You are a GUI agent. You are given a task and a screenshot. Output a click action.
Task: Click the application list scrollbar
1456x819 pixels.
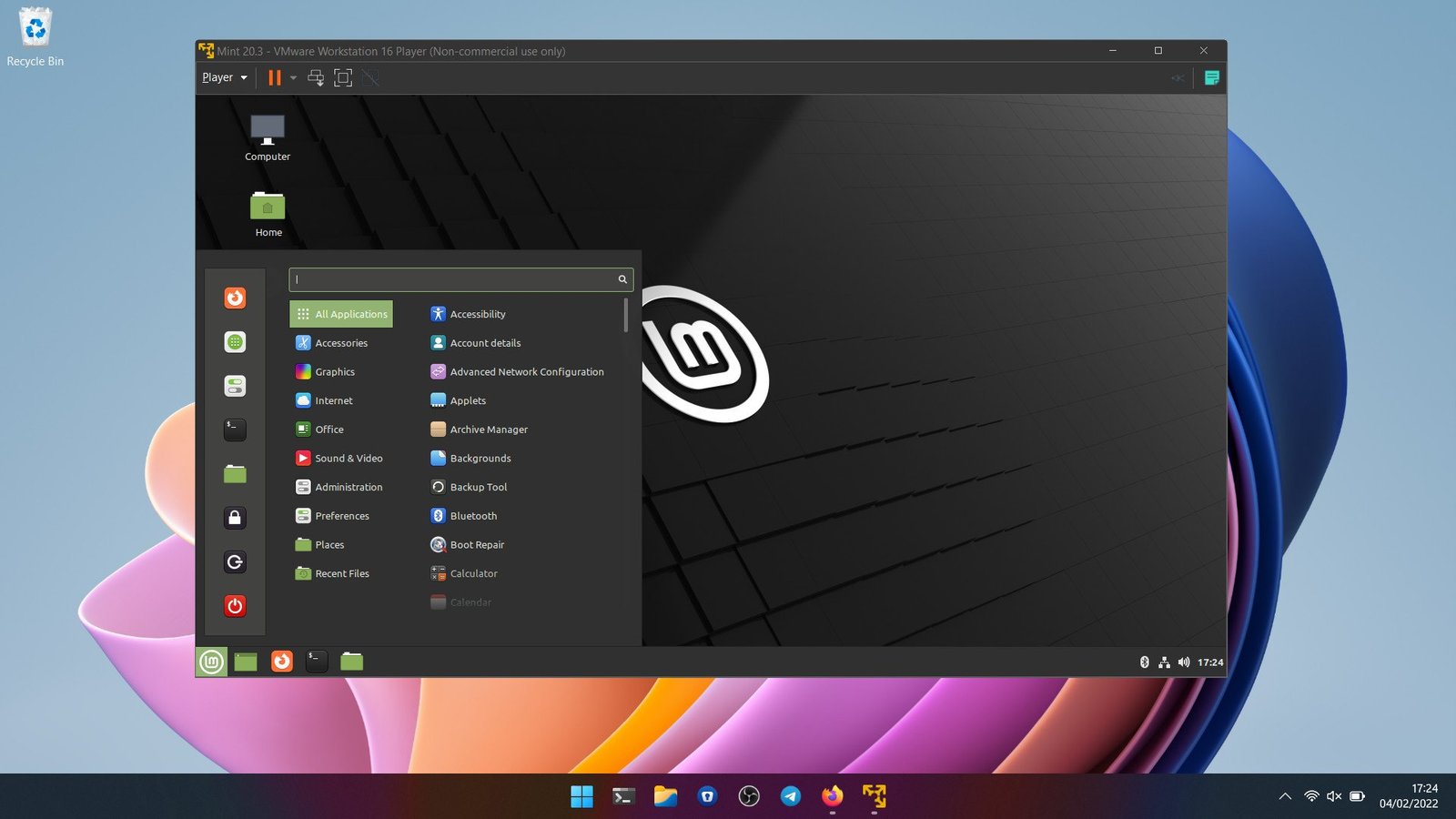click(626, 315)
